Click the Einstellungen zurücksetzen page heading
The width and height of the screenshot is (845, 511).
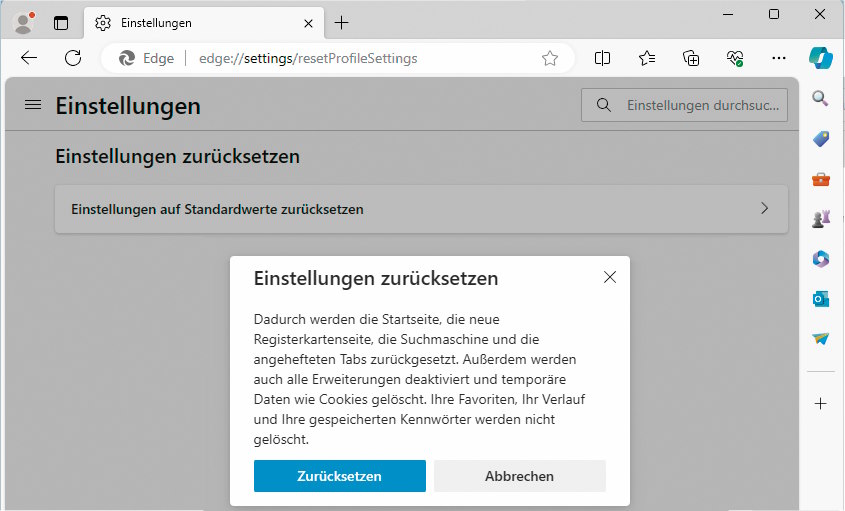point(177,156)
